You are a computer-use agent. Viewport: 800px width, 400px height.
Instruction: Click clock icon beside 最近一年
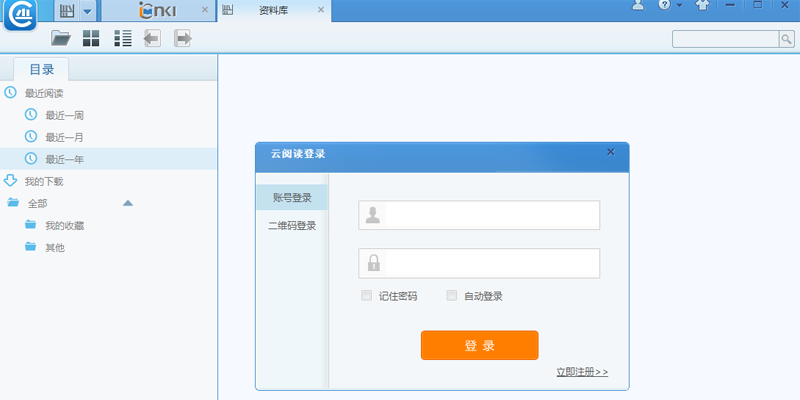pyautogui.click(x=31, y=158)
